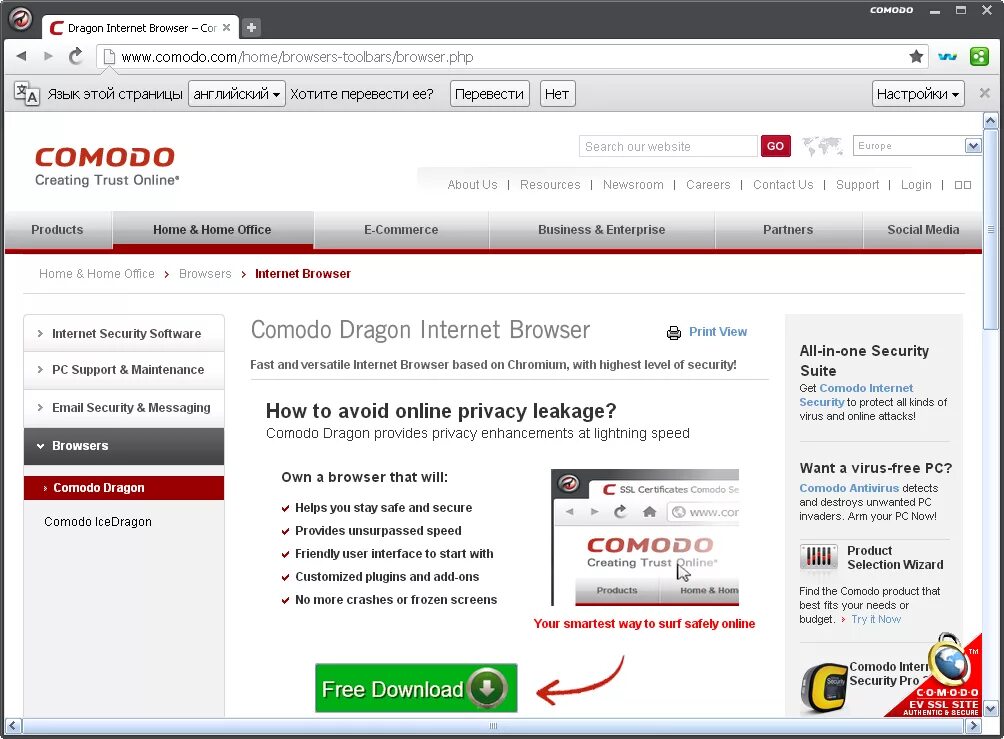Click the red GO search button

click(x=775, y=146)
